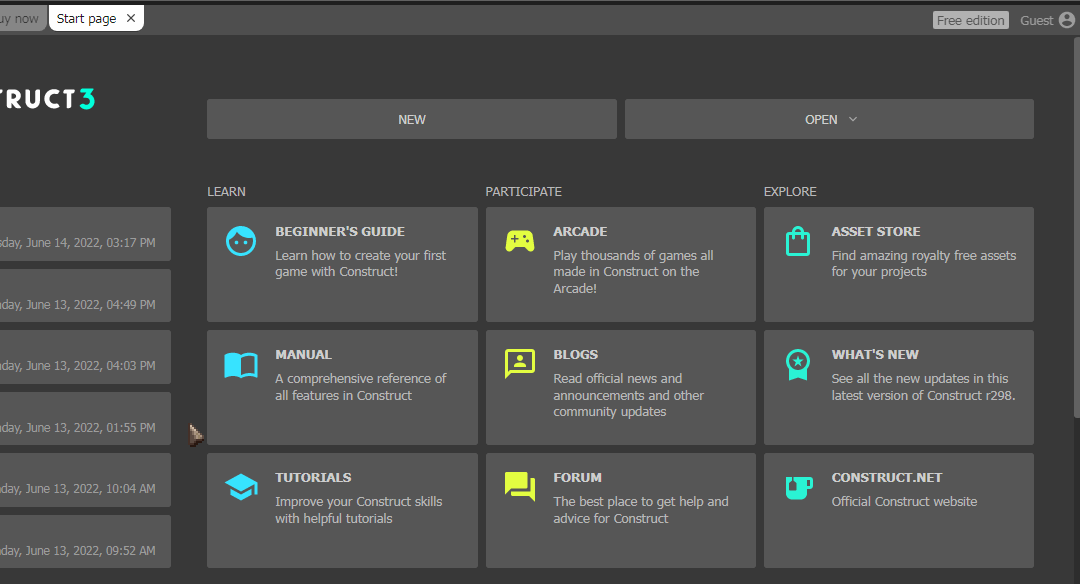Click the Arcade gamepad icon

pos(519,242)
